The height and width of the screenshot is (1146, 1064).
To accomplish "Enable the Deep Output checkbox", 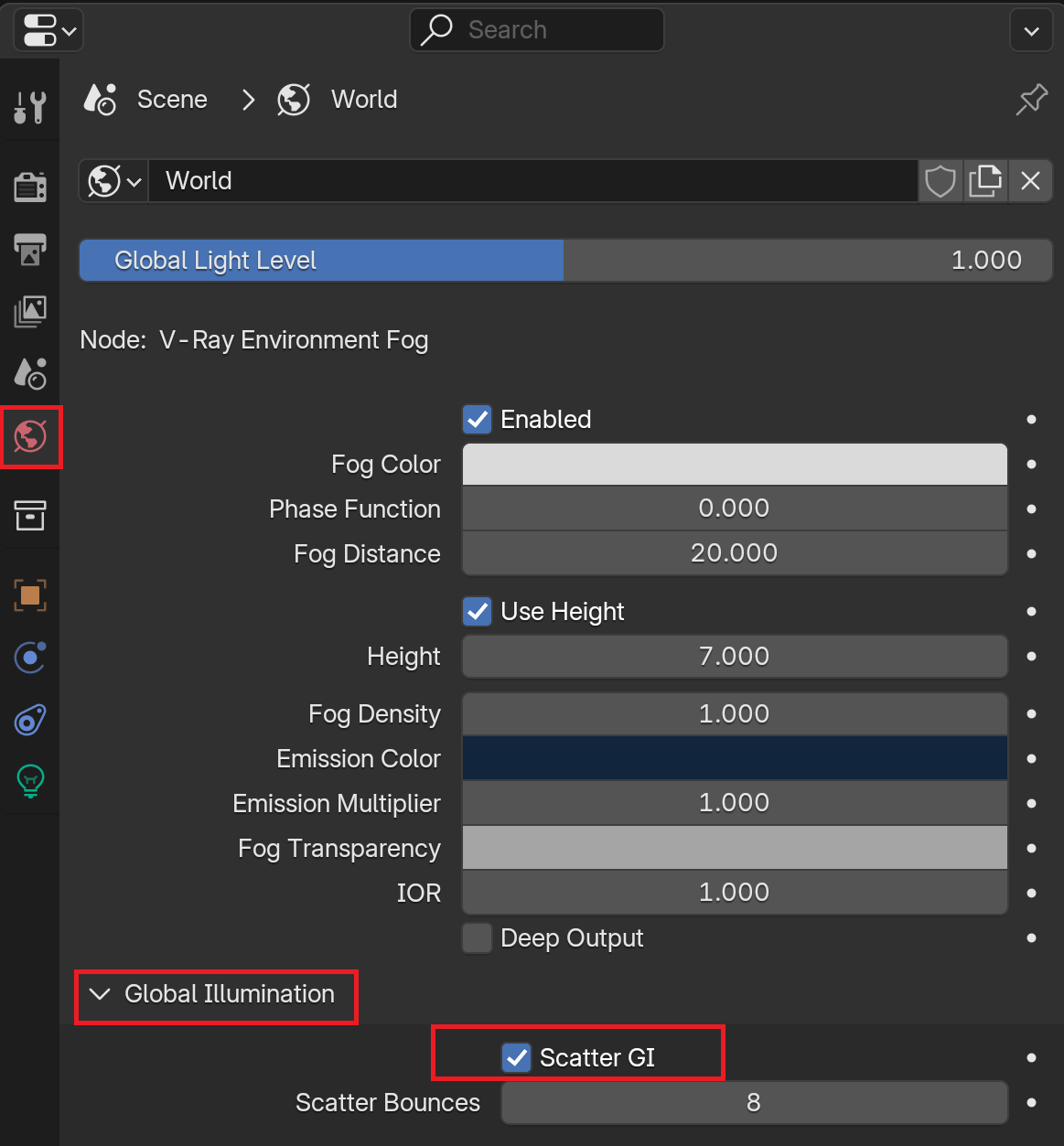I will 478,938.
